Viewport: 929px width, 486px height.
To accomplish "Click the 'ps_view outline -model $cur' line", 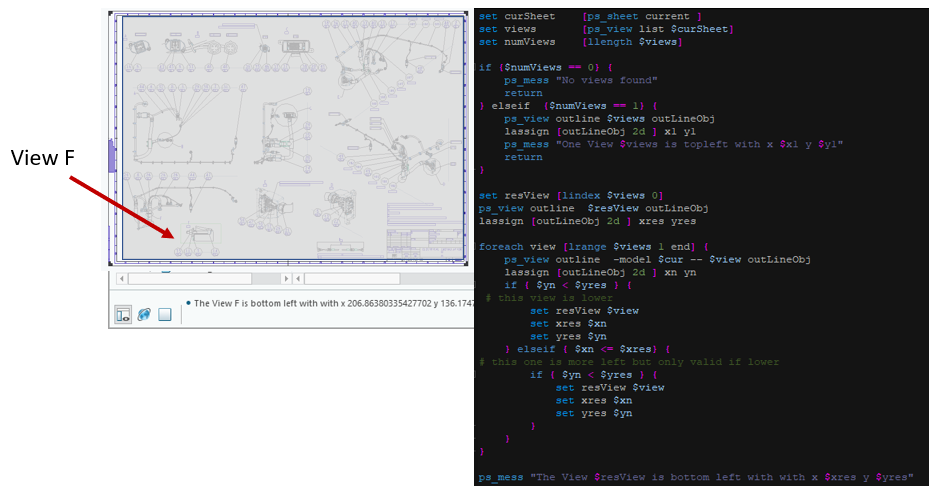I will 658,260.
